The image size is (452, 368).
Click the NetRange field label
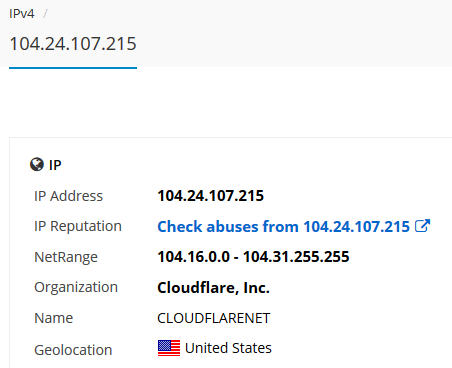(x=66, y=257)
